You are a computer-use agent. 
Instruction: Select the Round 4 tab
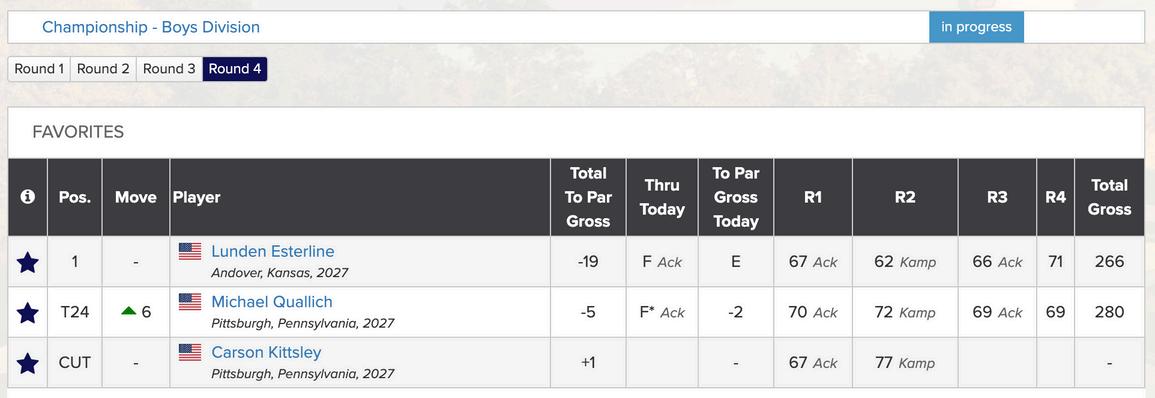234,69
